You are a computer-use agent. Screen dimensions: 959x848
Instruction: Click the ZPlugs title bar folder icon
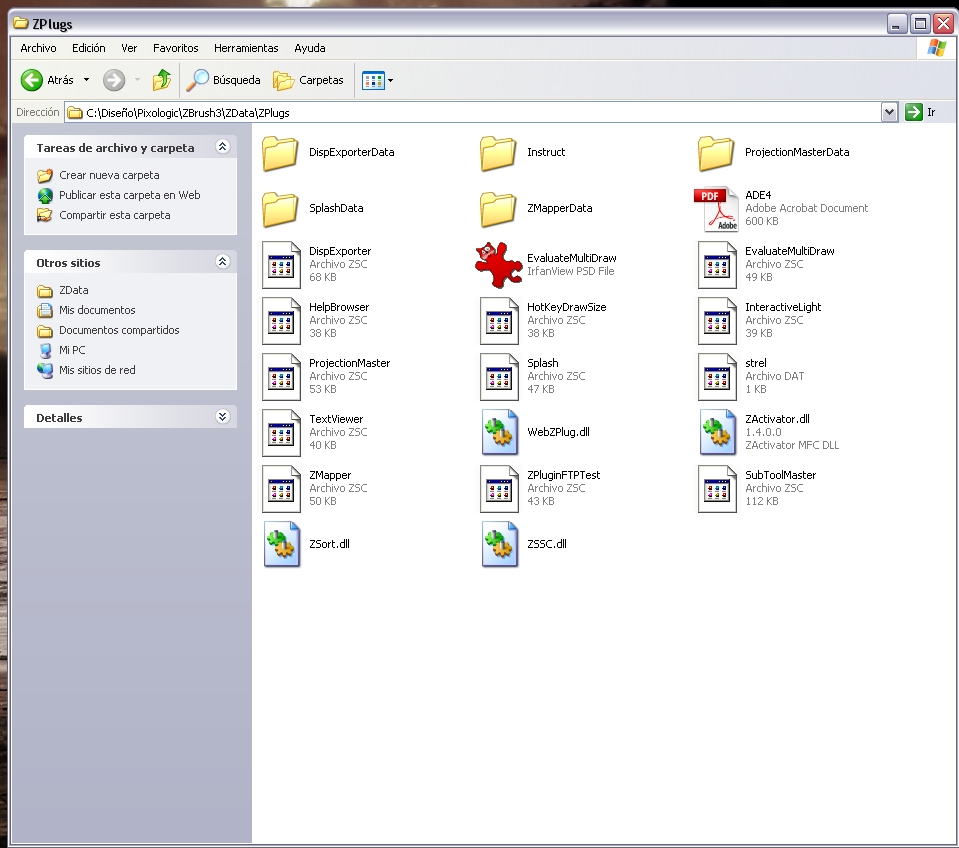pyautogui.click(x=20, y=24)
